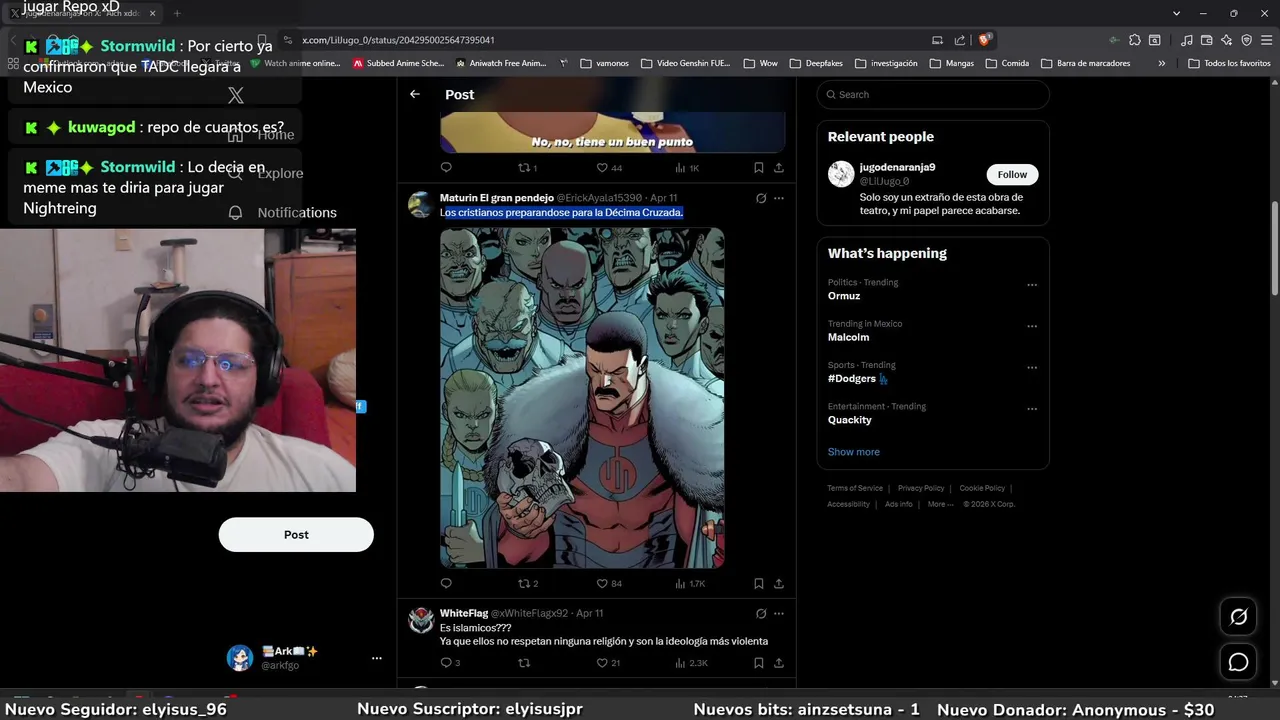Reply to the top post above Maturin

click(446, 168)
